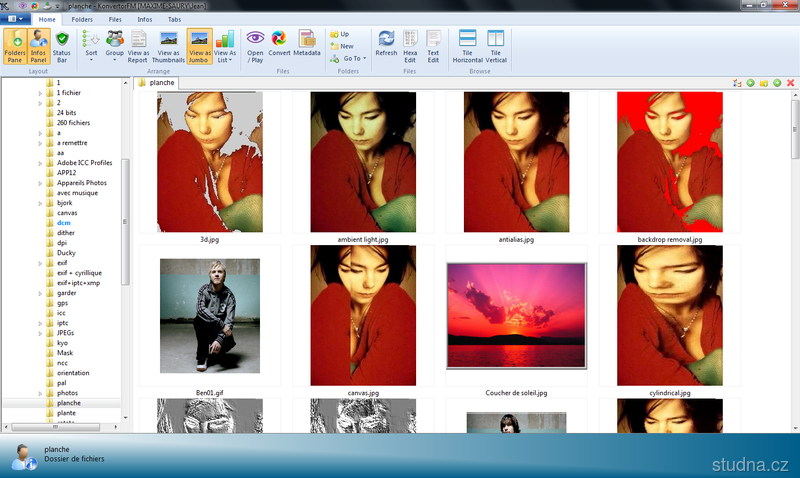Screen dimensions: 800x478
Task: Toggle the Folders Pane
Action: (15, 45)
